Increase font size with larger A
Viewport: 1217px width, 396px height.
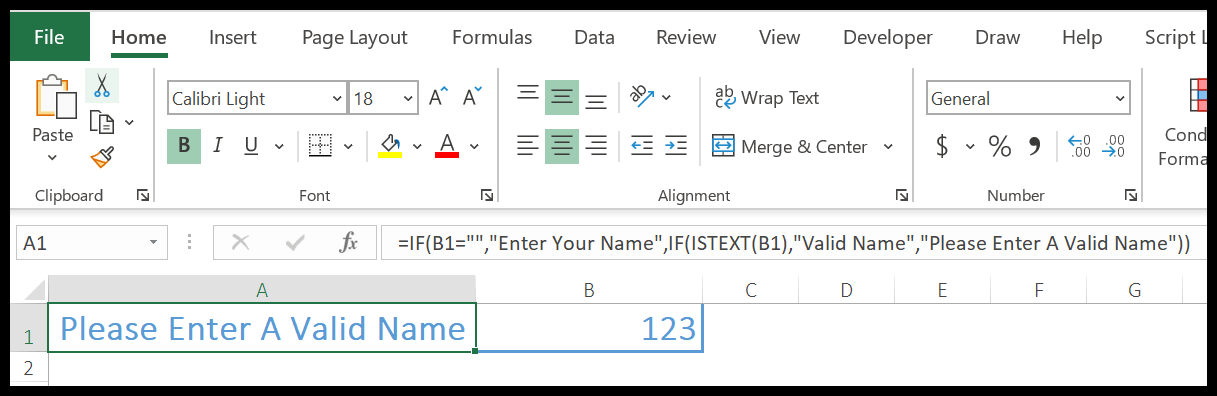coord(438,98)
